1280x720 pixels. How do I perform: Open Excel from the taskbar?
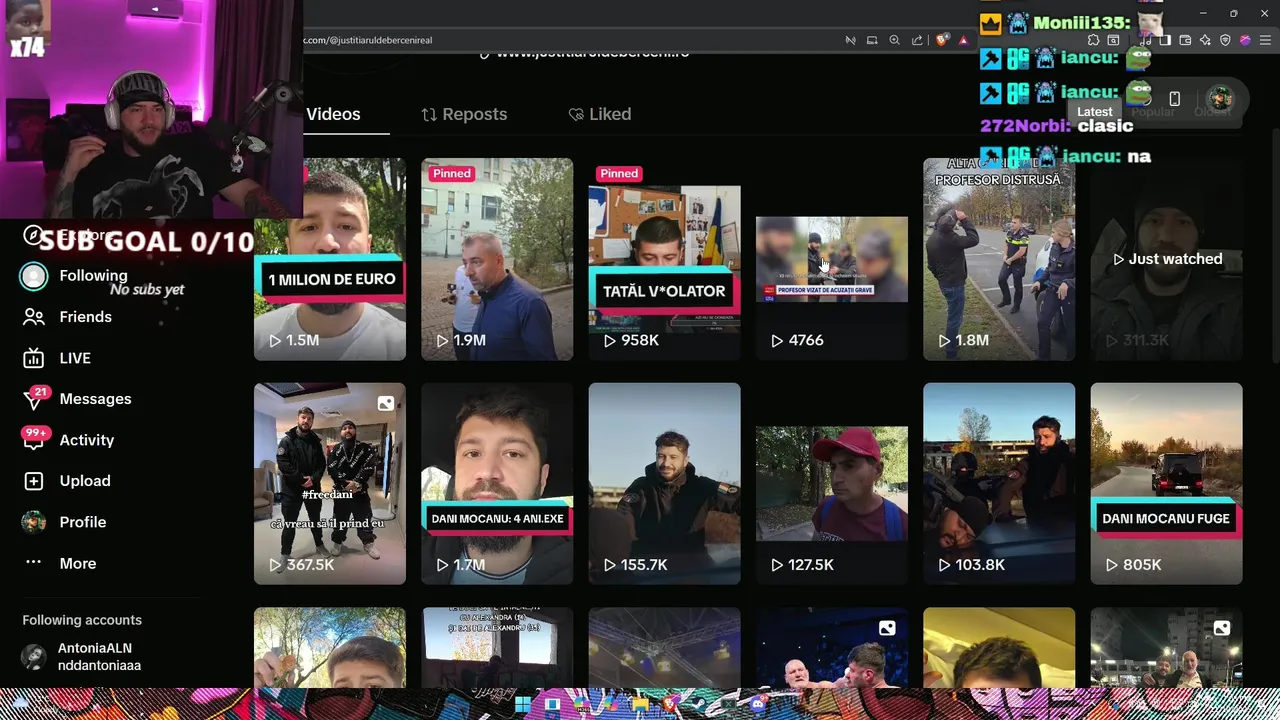pyautogui.click(x=729, y=704)
